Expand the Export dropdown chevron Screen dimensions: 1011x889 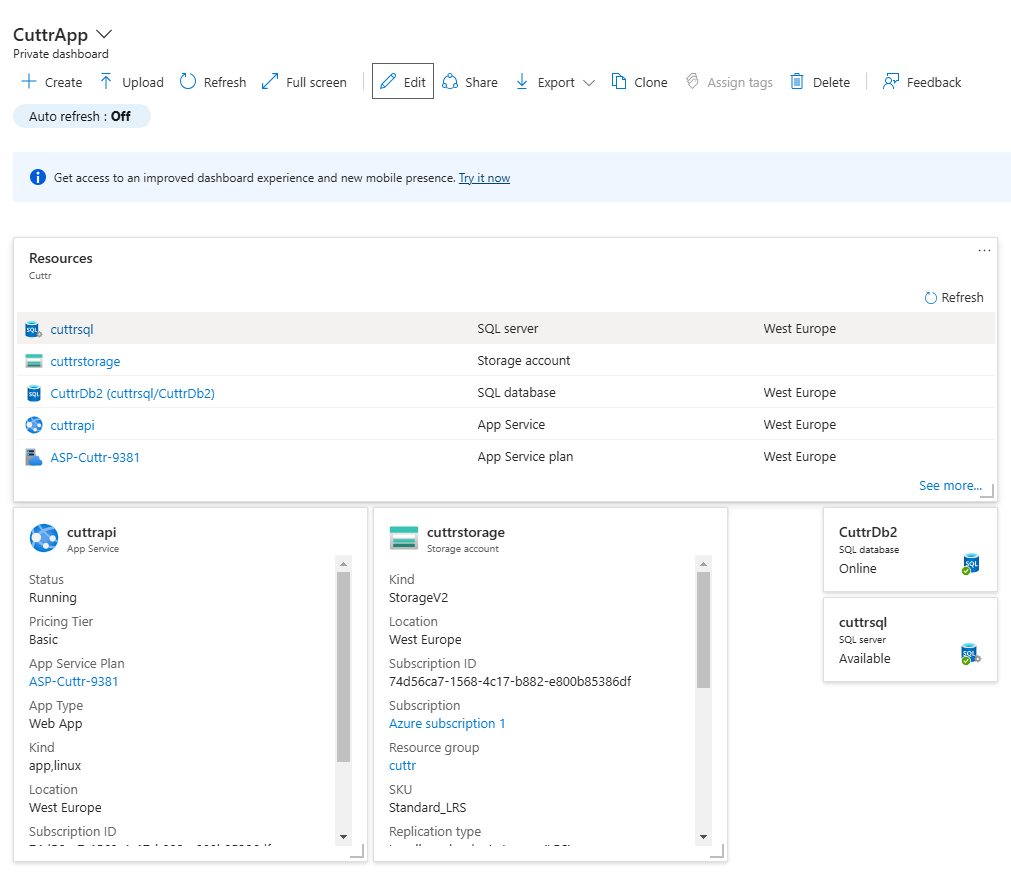tap(589, 83)
